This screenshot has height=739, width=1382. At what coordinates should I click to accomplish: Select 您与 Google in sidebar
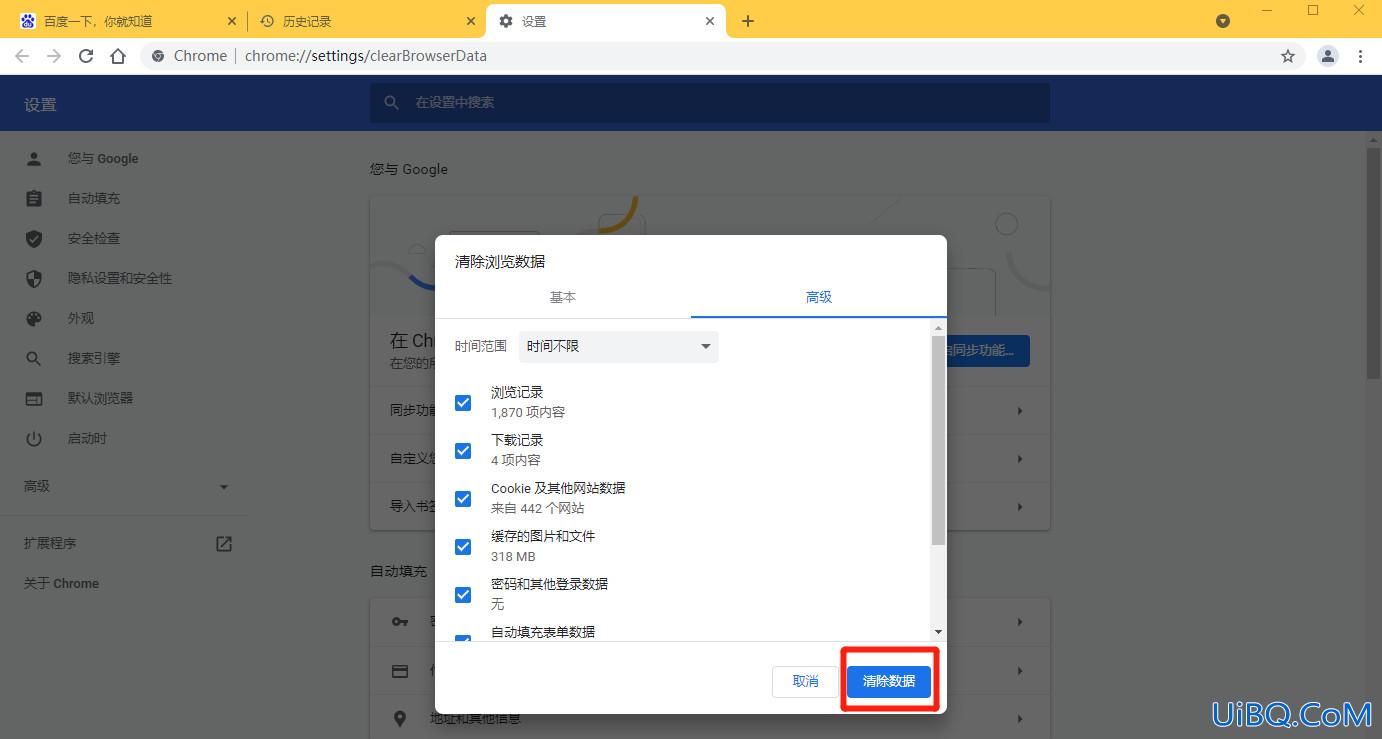click(103, 158)
